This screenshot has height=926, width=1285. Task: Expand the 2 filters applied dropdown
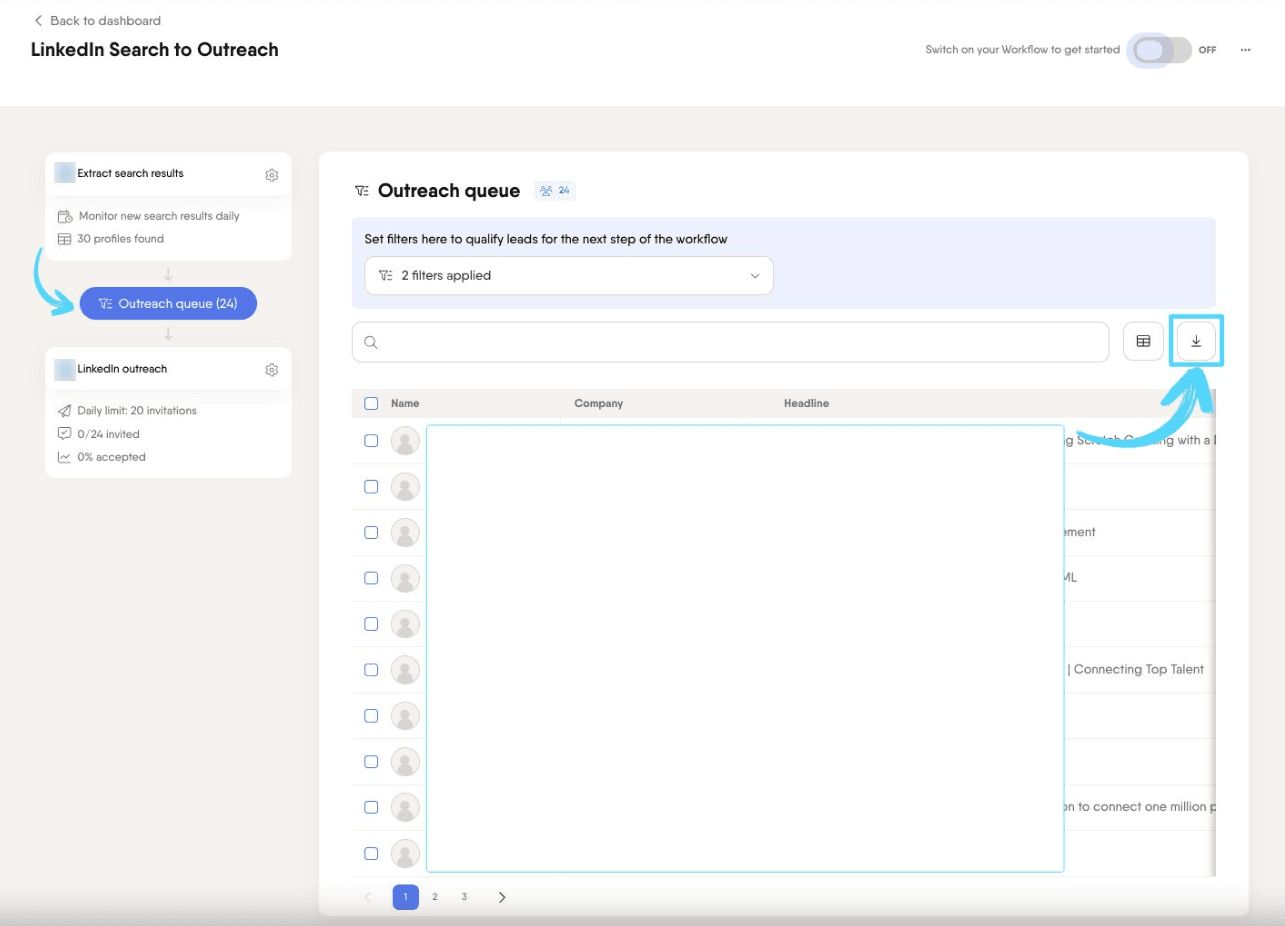(569, 276)
